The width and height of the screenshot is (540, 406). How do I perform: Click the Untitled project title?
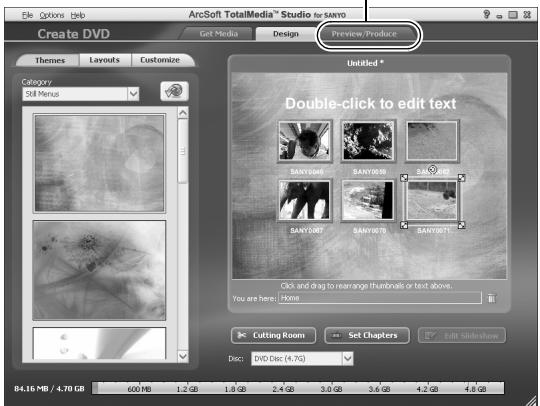[365, 63]
